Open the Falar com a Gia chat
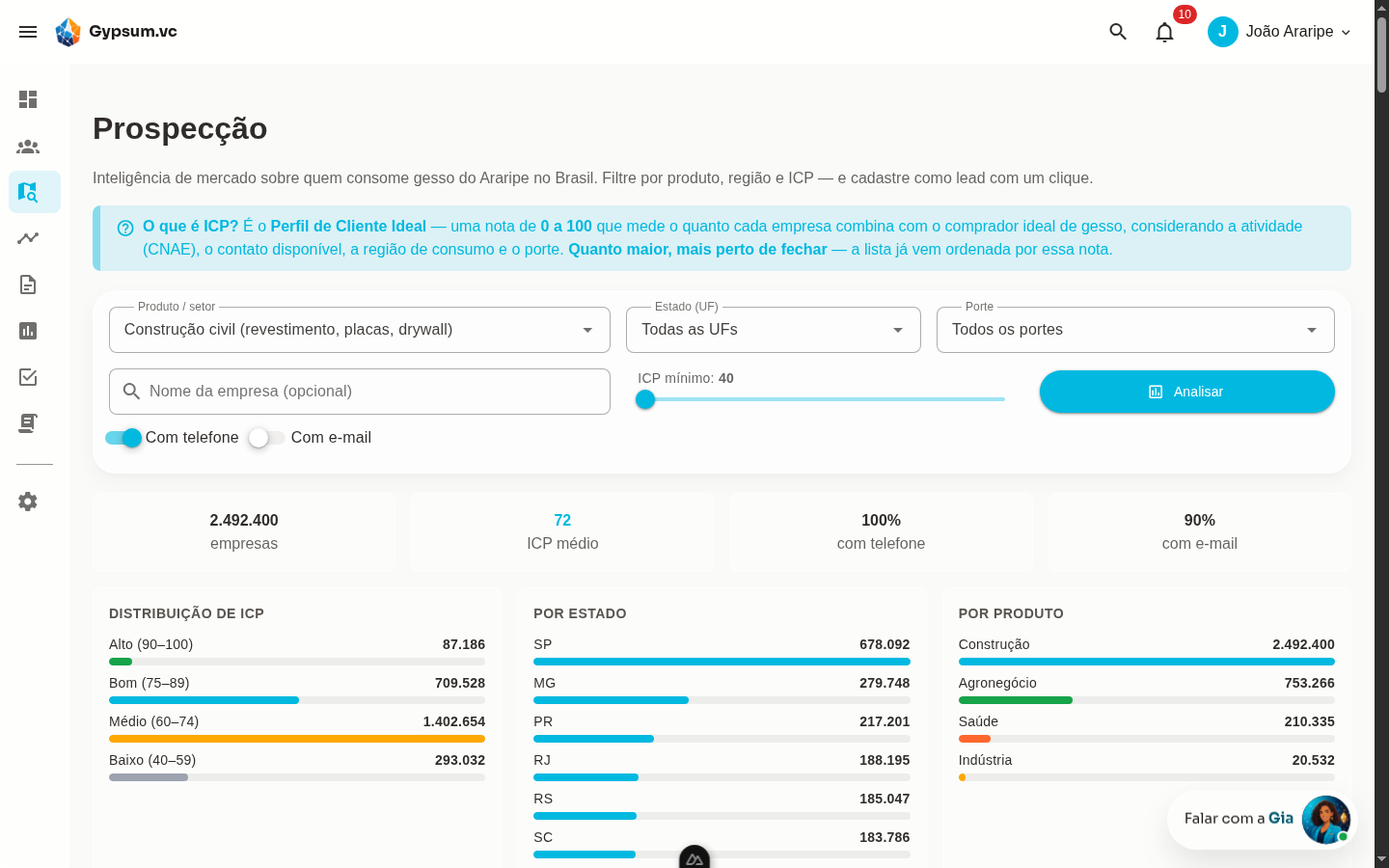The image size is (1389, 868). (x=1262, y=819)
